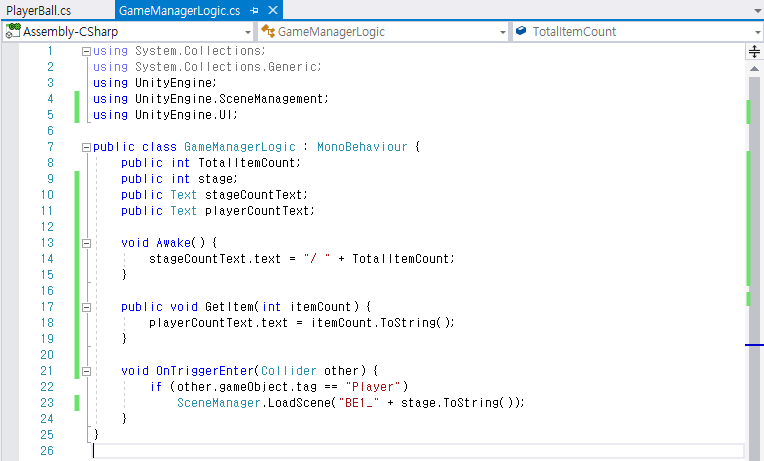764x461 pixels.
Task: Pin the GameManagerLogic.cs tab
Action: coord(254,10)
